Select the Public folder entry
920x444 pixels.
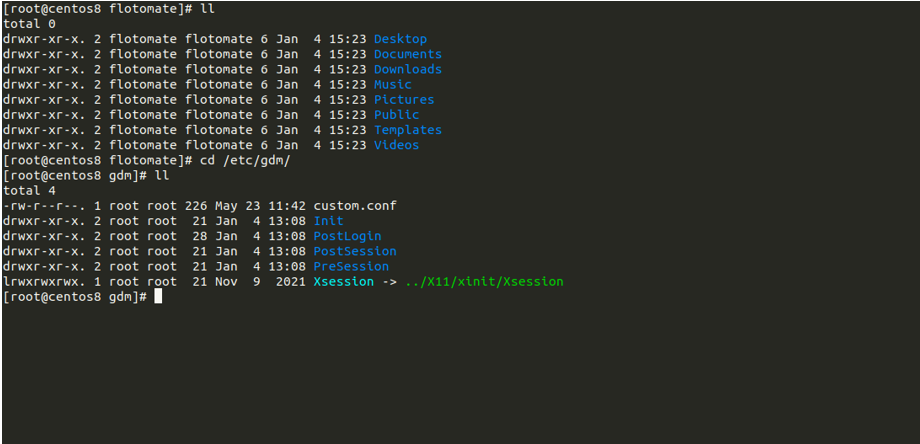(x=396, y=114)
